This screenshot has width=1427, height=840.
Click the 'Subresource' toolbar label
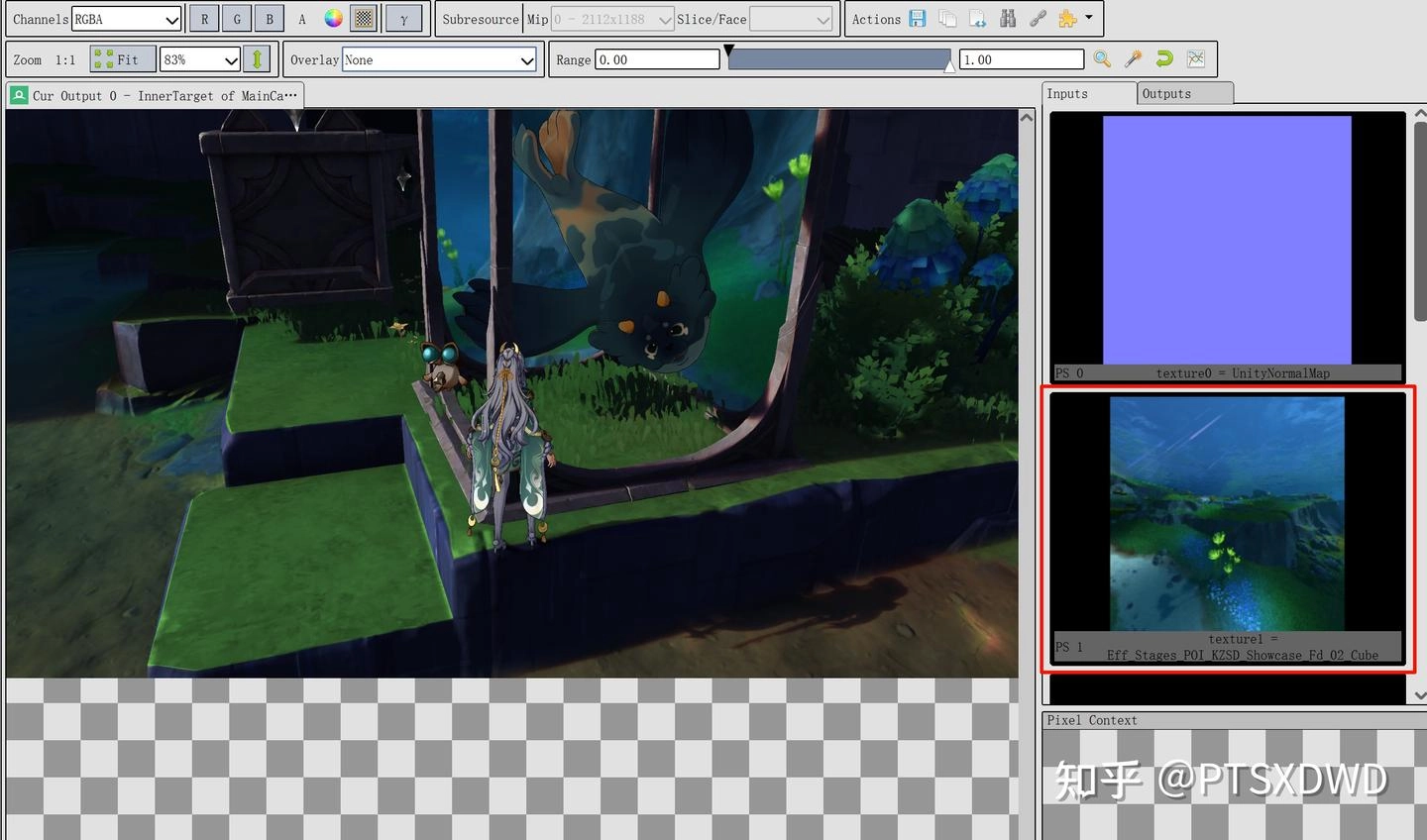click(x=481, y=19)
